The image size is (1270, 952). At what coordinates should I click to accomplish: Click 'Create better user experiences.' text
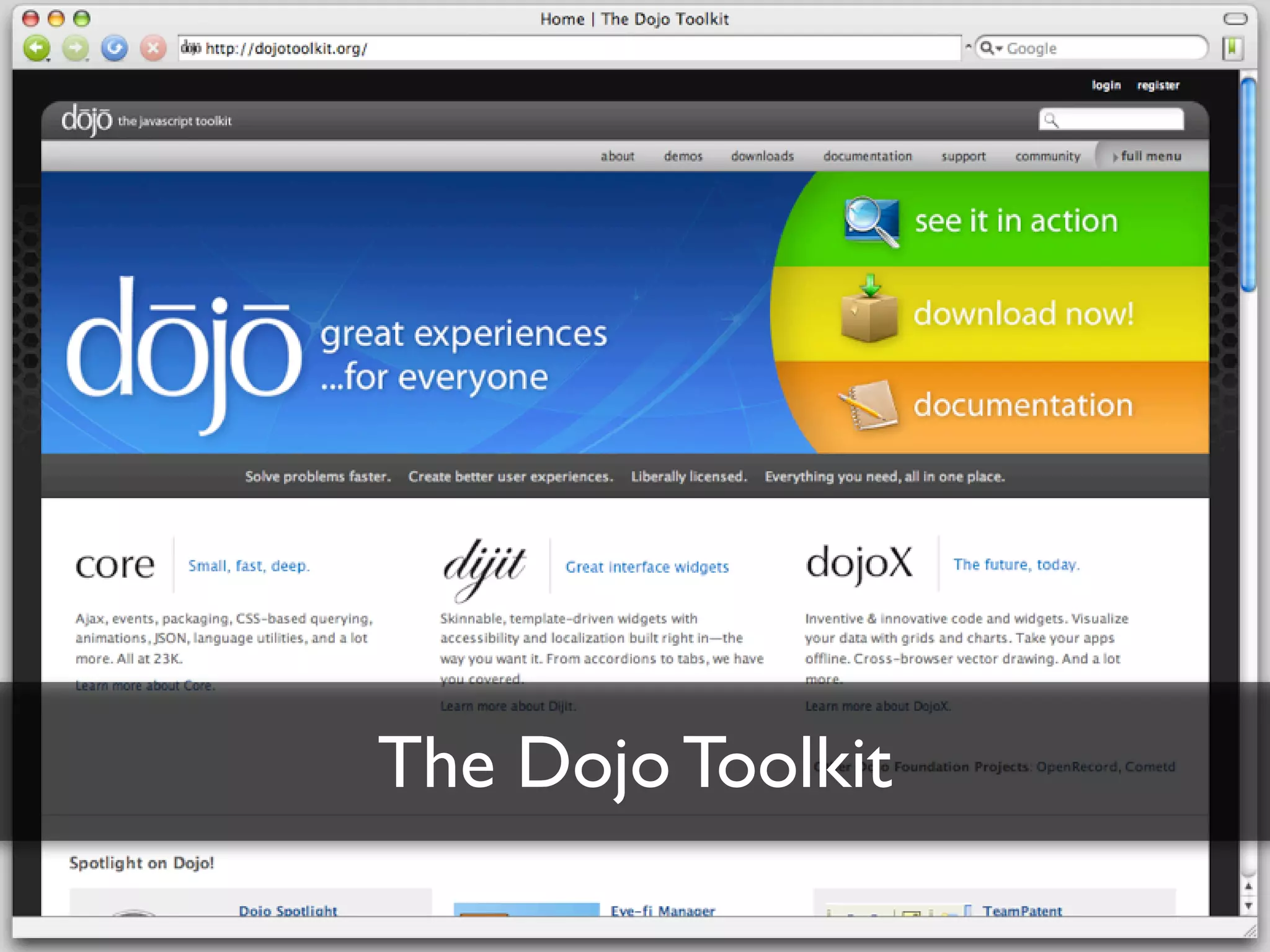510,477
